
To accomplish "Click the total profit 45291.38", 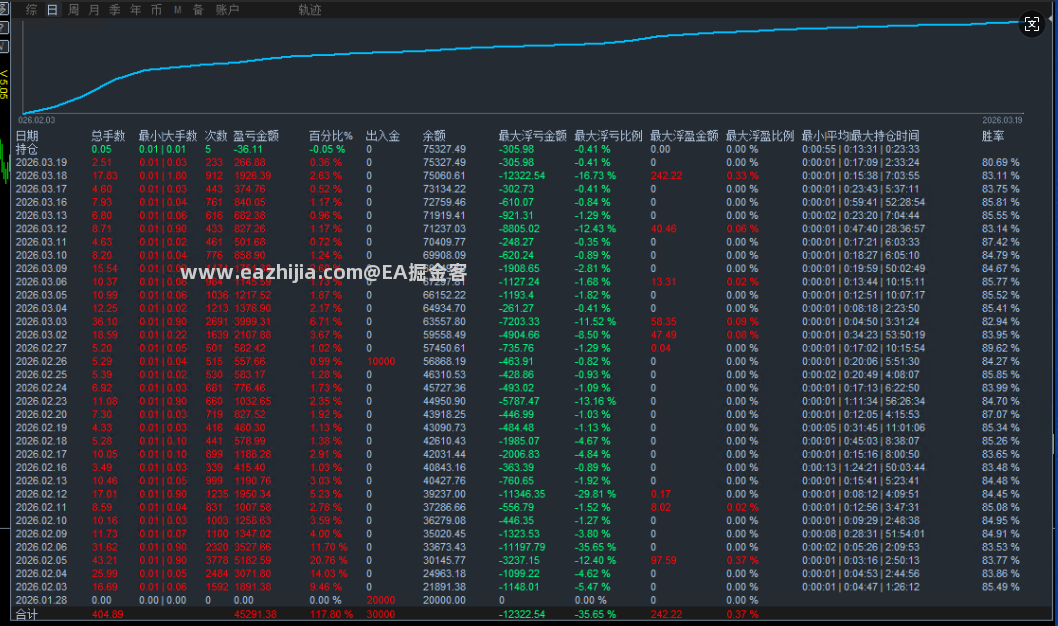I will [256, 615].
